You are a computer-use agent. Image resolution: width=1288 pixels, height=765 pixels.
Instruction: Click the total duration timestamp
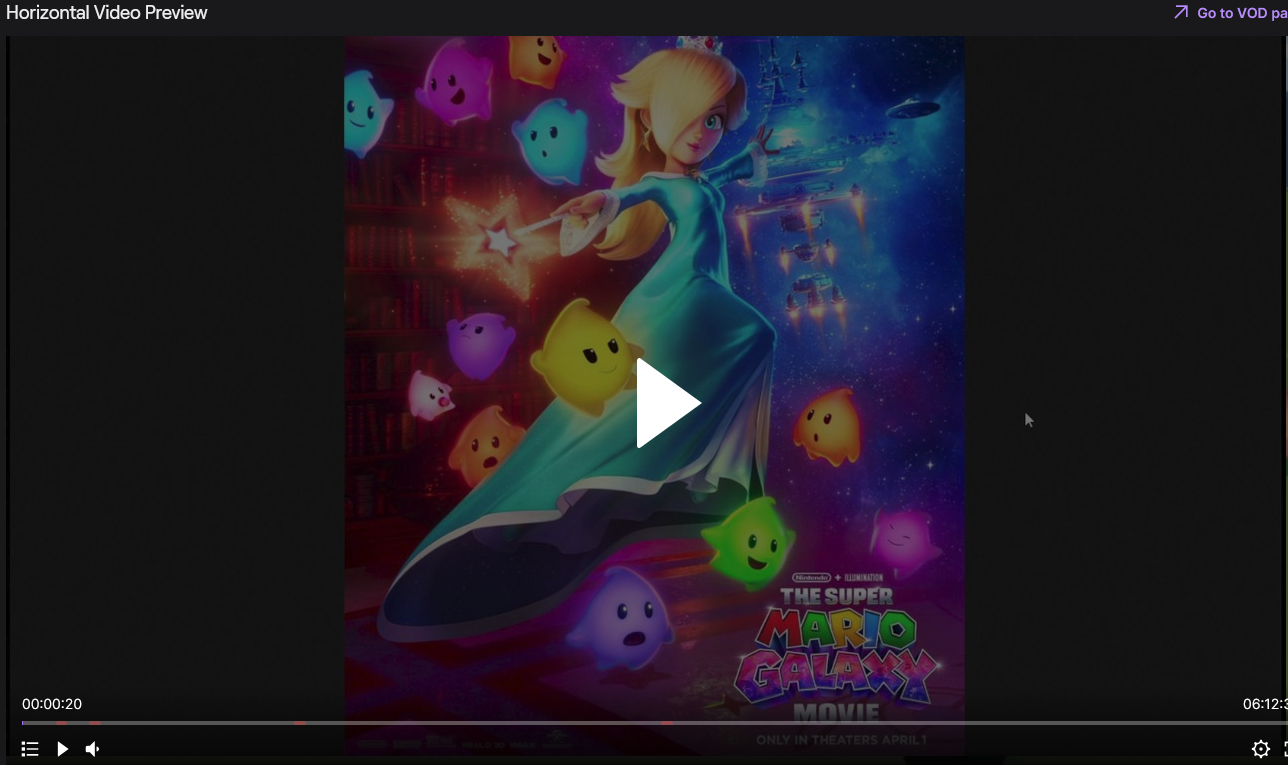pos(1264,704)
